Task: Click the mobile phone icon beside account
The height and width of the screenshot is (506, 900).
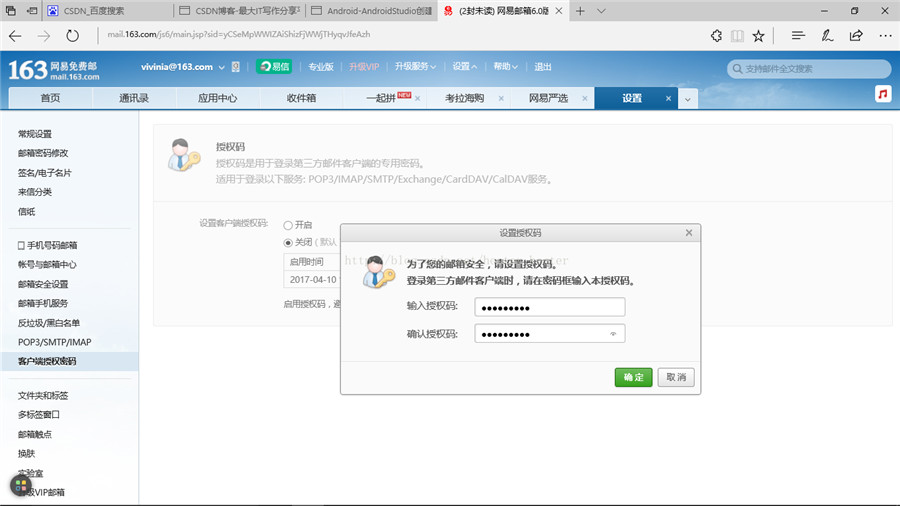Action: coord(235,67)
